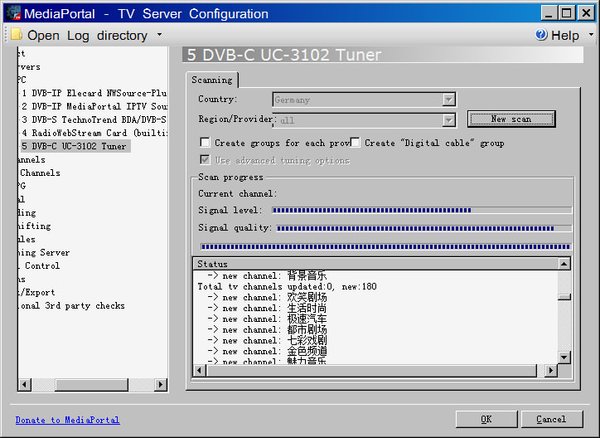Click the status line for channel 欢笑剧场
The width and height of the screenshot is (600, 438).
(267, 297)
